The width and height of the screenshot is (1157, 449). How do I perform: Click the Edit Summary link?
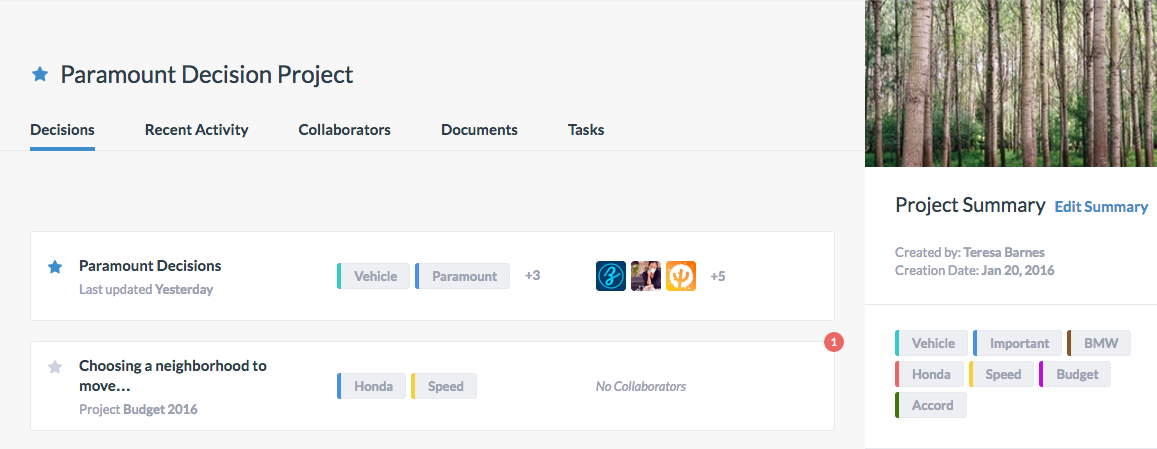(1101, 207)
